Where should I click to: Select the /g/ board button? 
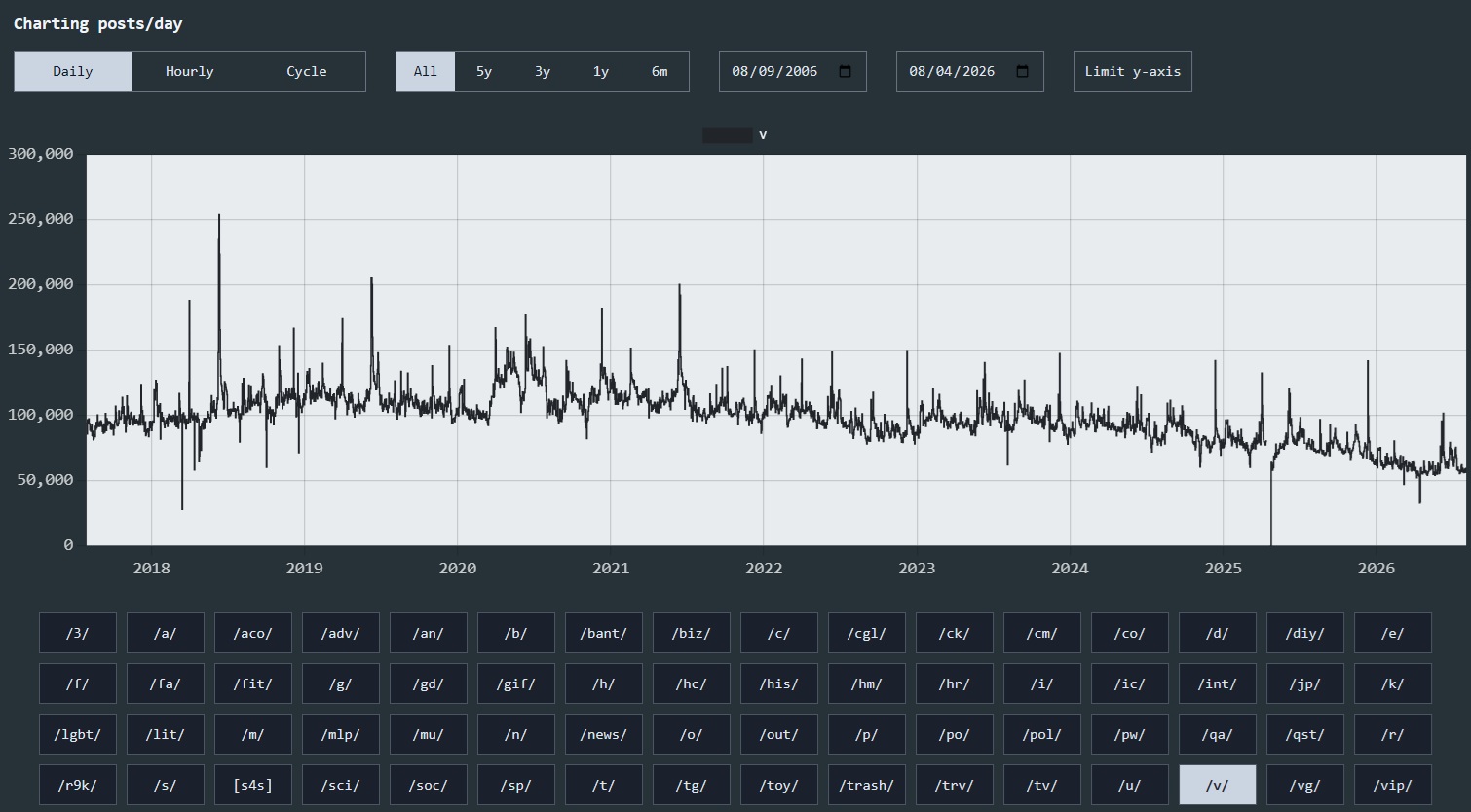tap(341, 683)
